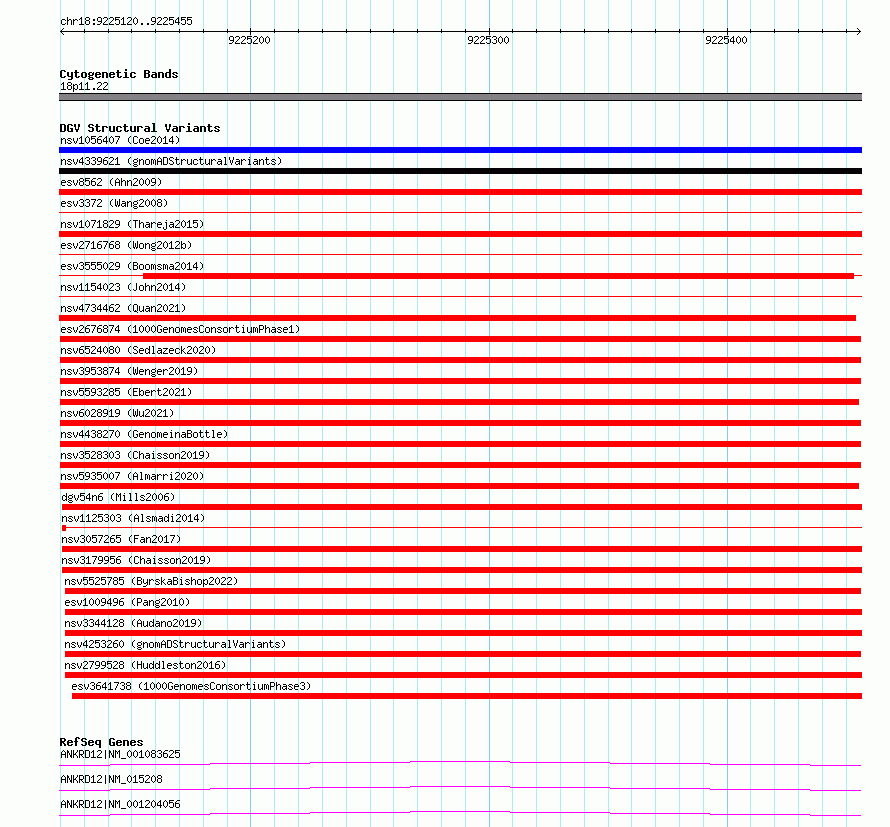890x827 pixels.
Task: Select nsv5525785 (ByrskaBishop2022) label
Action: [151, 581]
